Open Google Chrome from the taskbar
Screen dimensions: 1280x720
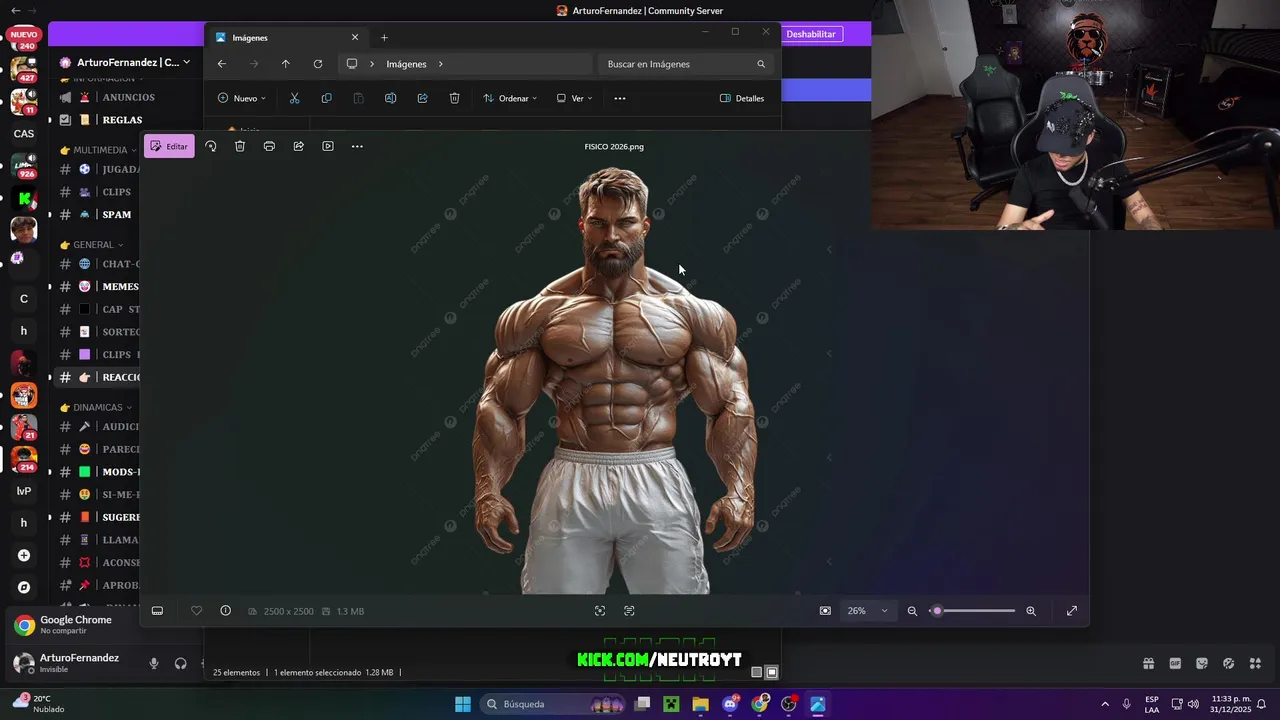760,704
